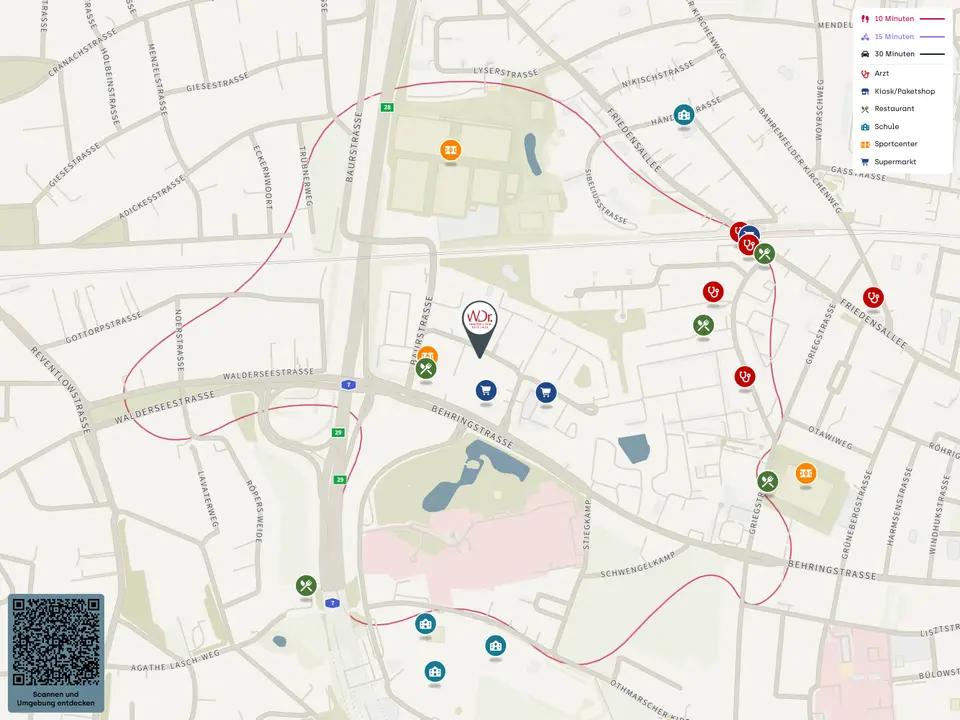Click the 'HOLBEINSTRASSE' street label

click(x=110, y=86)
